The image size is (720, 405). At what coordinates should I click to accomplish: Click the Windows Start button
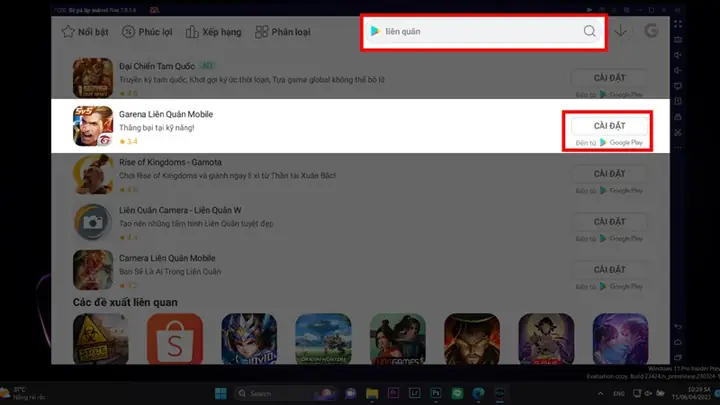pos(221,394)
